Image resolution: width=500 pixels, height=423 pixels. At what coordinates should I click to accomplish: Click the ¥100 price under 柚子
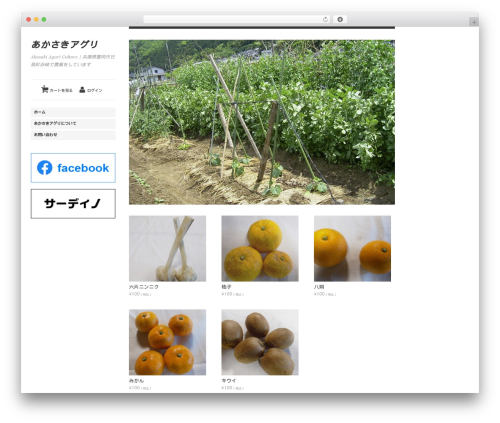click(233, 294)
